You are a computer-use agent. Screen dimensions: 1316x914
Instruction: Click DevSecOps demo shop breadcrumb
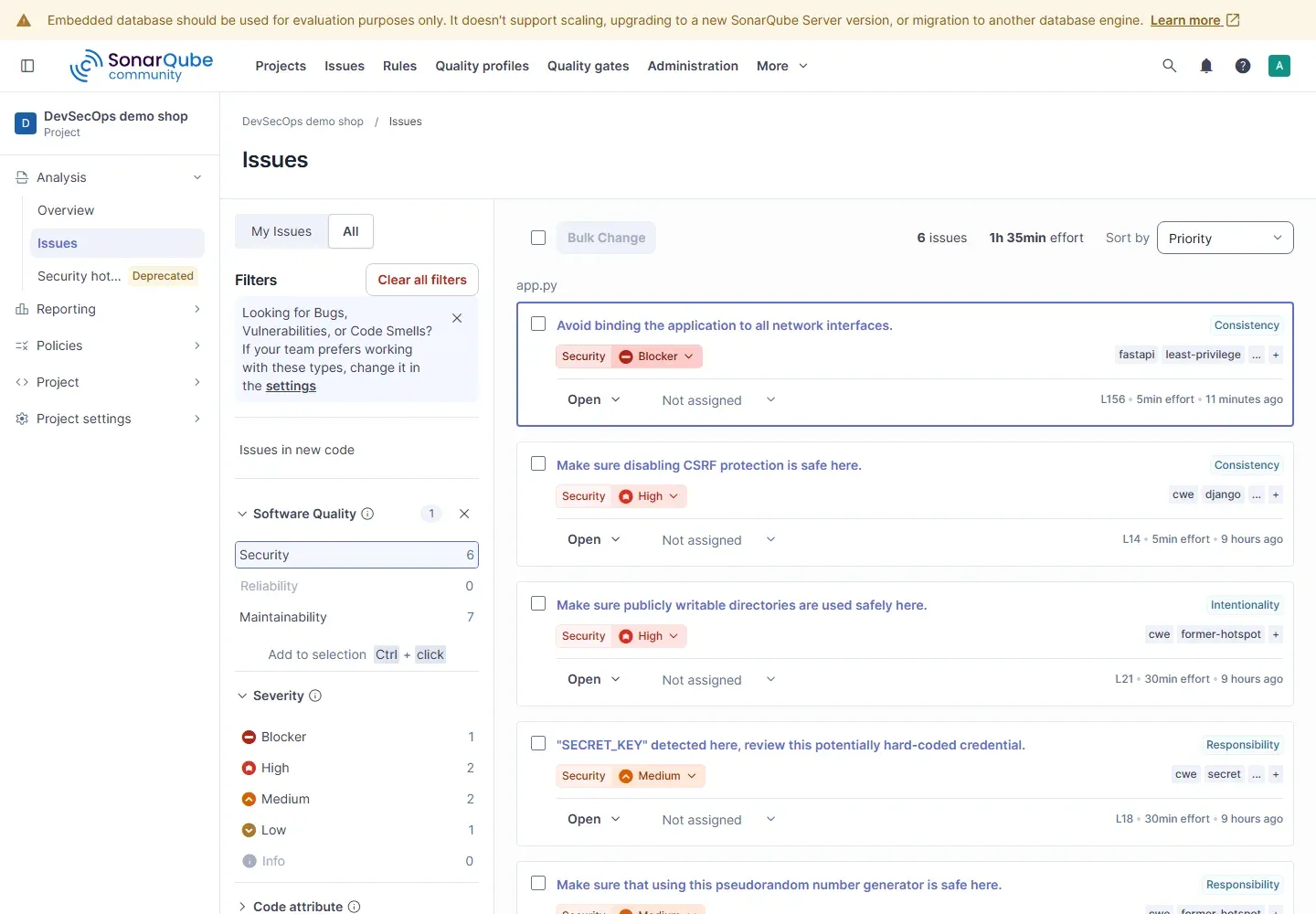pos(302,122)
